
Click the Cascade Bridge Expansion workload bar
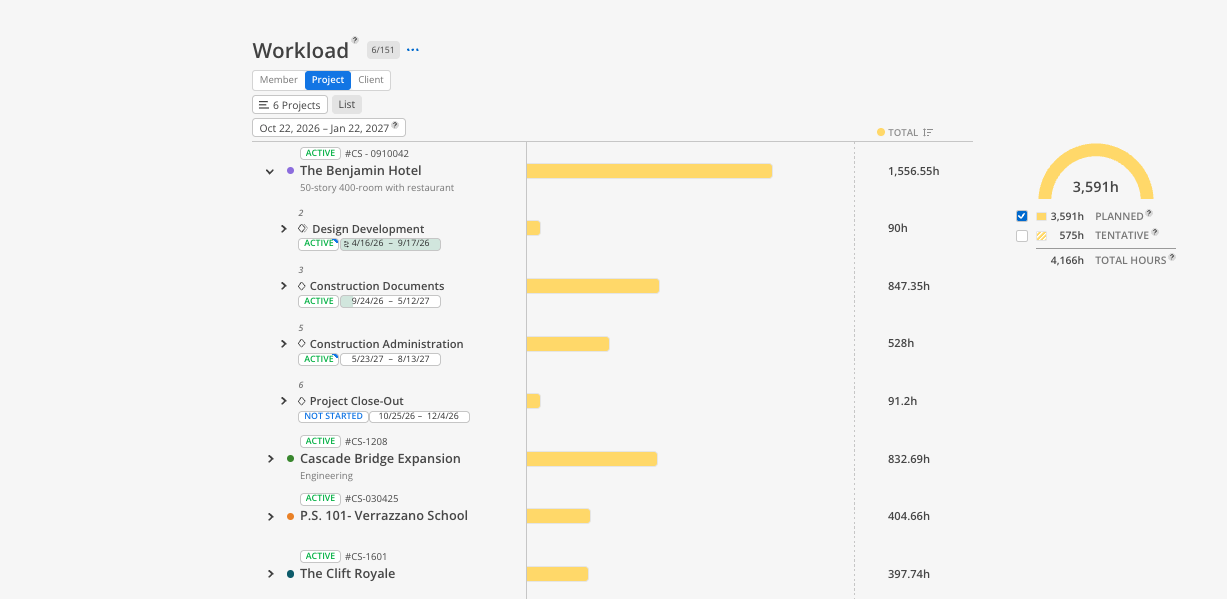tap(592, 459)
